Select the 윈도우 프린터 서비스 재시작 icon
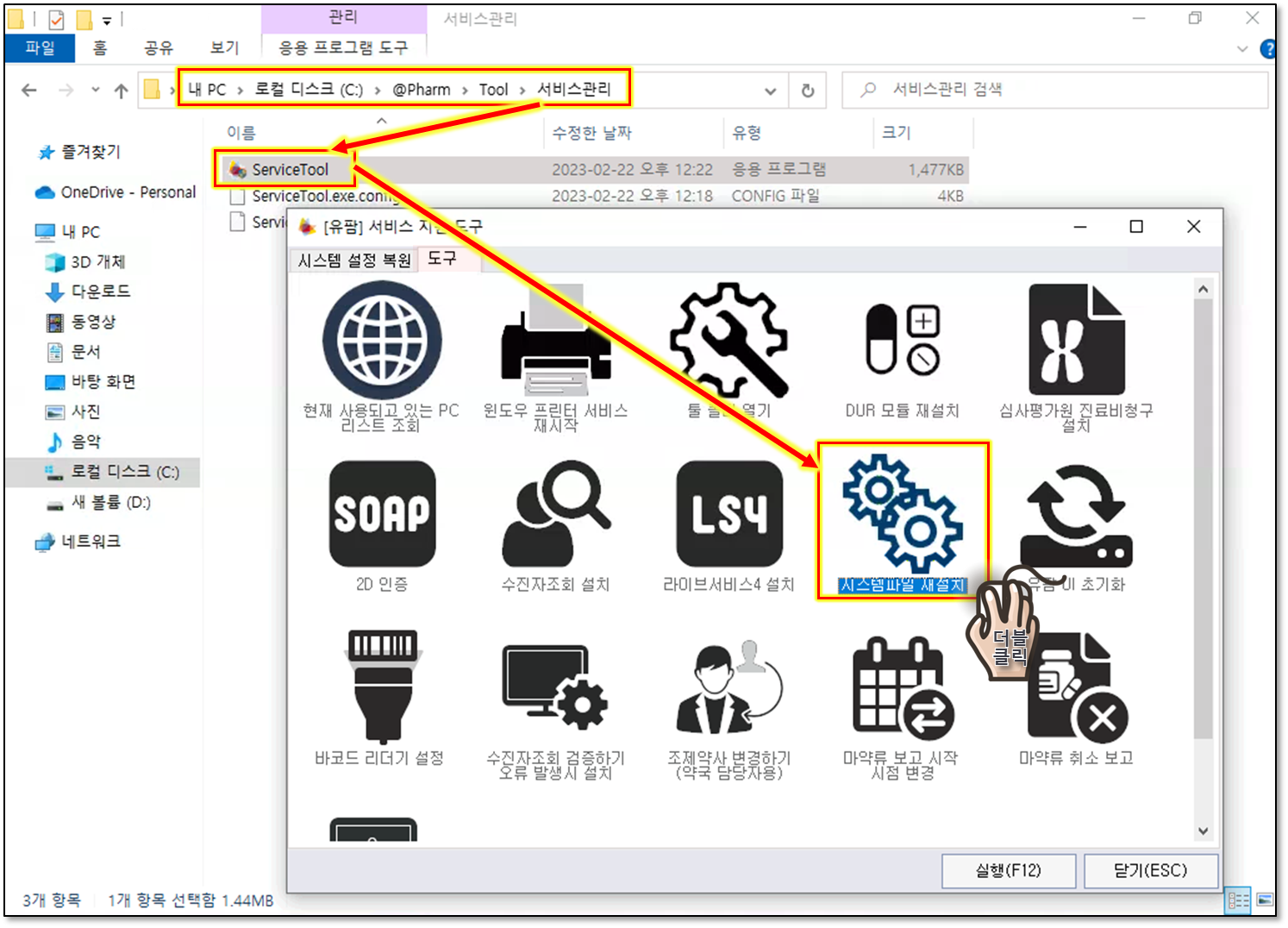1288x928 pixels. (x=555, y=341)
